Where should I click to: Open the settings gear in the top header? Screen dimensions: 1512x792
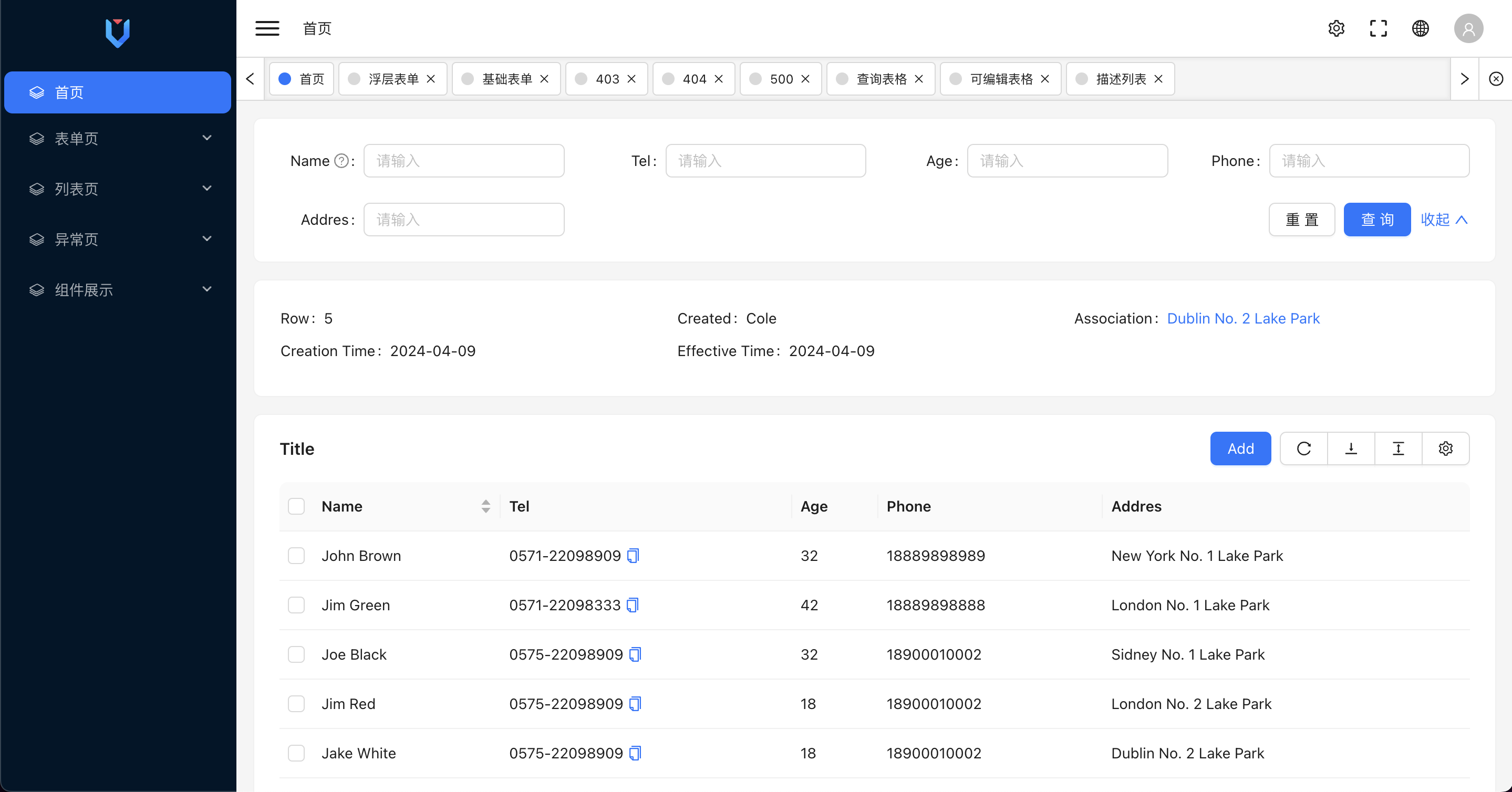tap(1336, 28)
